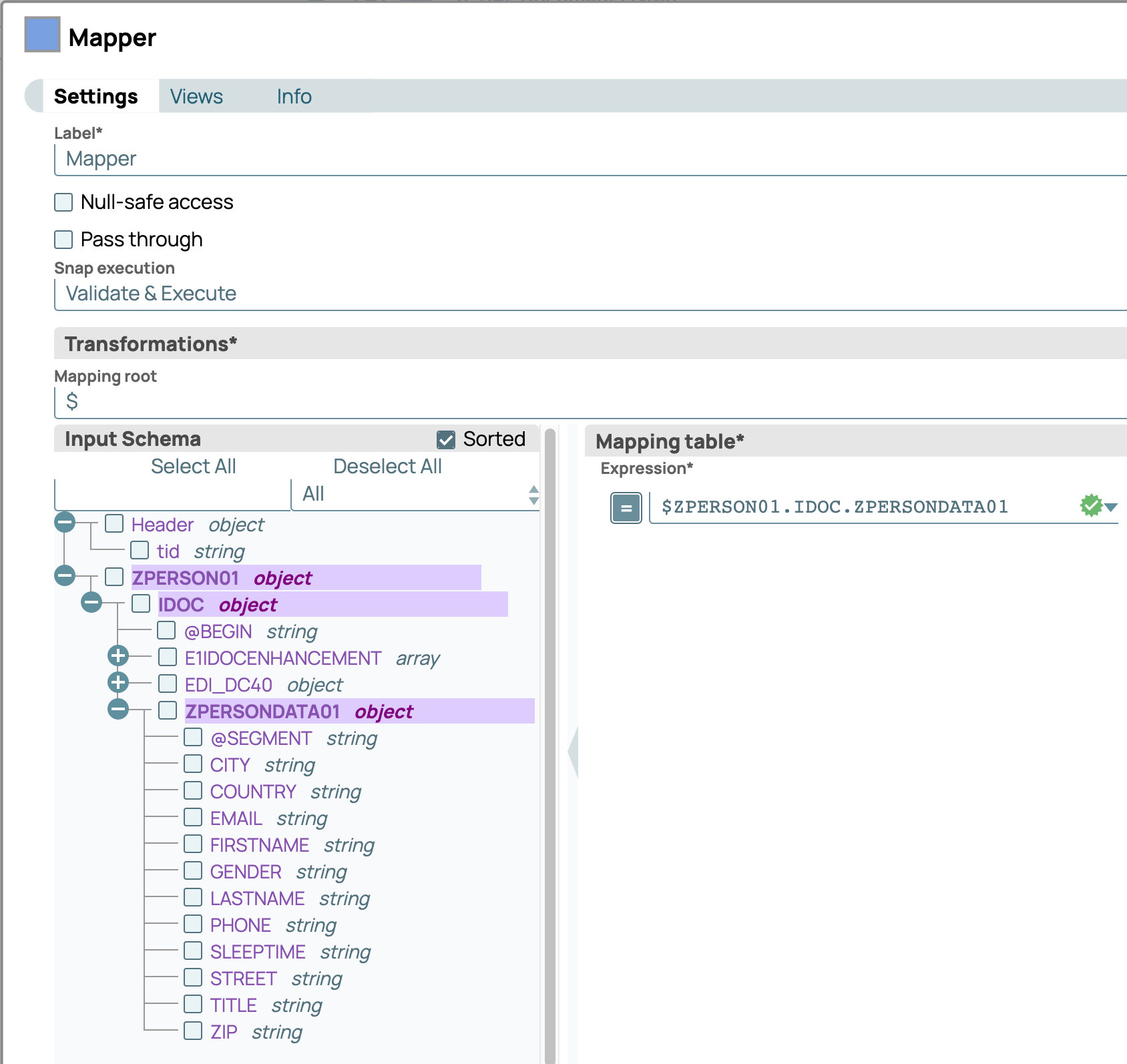This screenshot has width=1127, height=1064.
Task: Expand the E1IDOCENHANCEMENT array node
Action: pyautogui.click(x=118, y=655)
